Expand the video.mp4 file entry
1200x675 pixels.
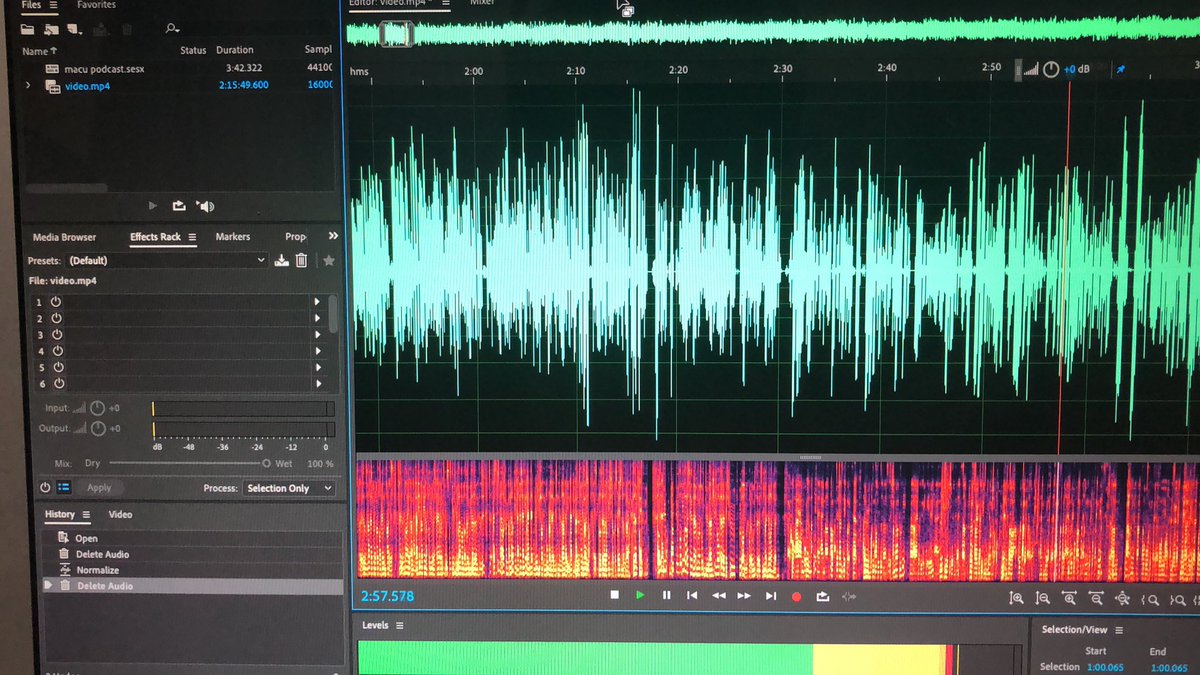click(x=28, y=86)
